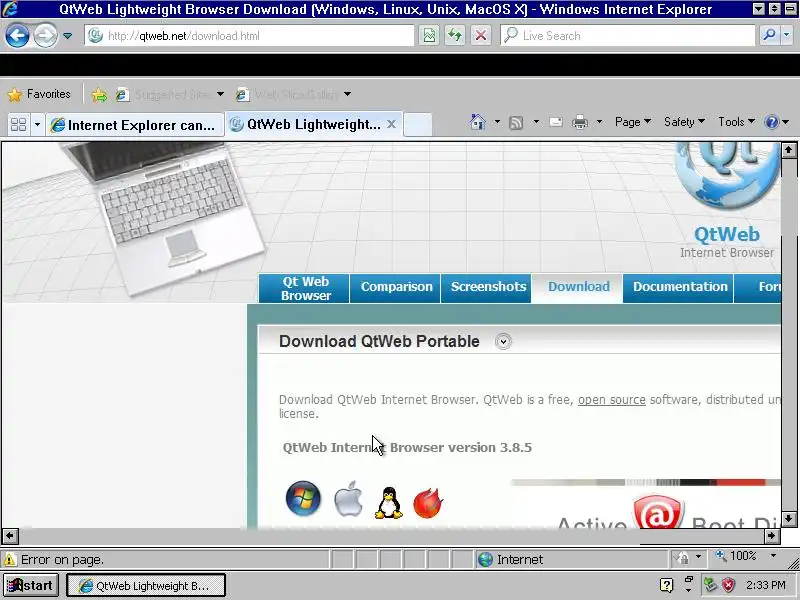Click vertical scrollbar up arrow
Image resolution: width=800 pixels, height=600 pixels.
(x=789, y=150)
